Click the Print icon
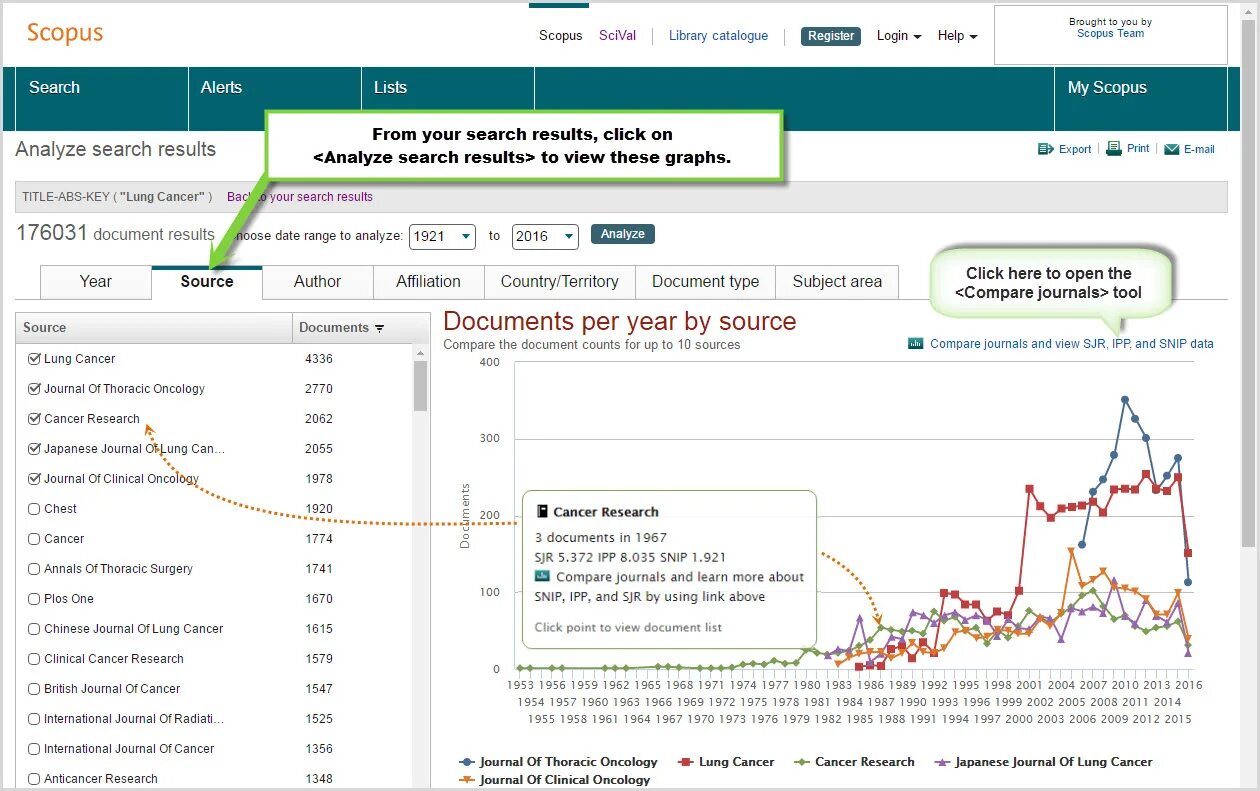Viewport: 1260px width, 791px height. point(1114,148)
